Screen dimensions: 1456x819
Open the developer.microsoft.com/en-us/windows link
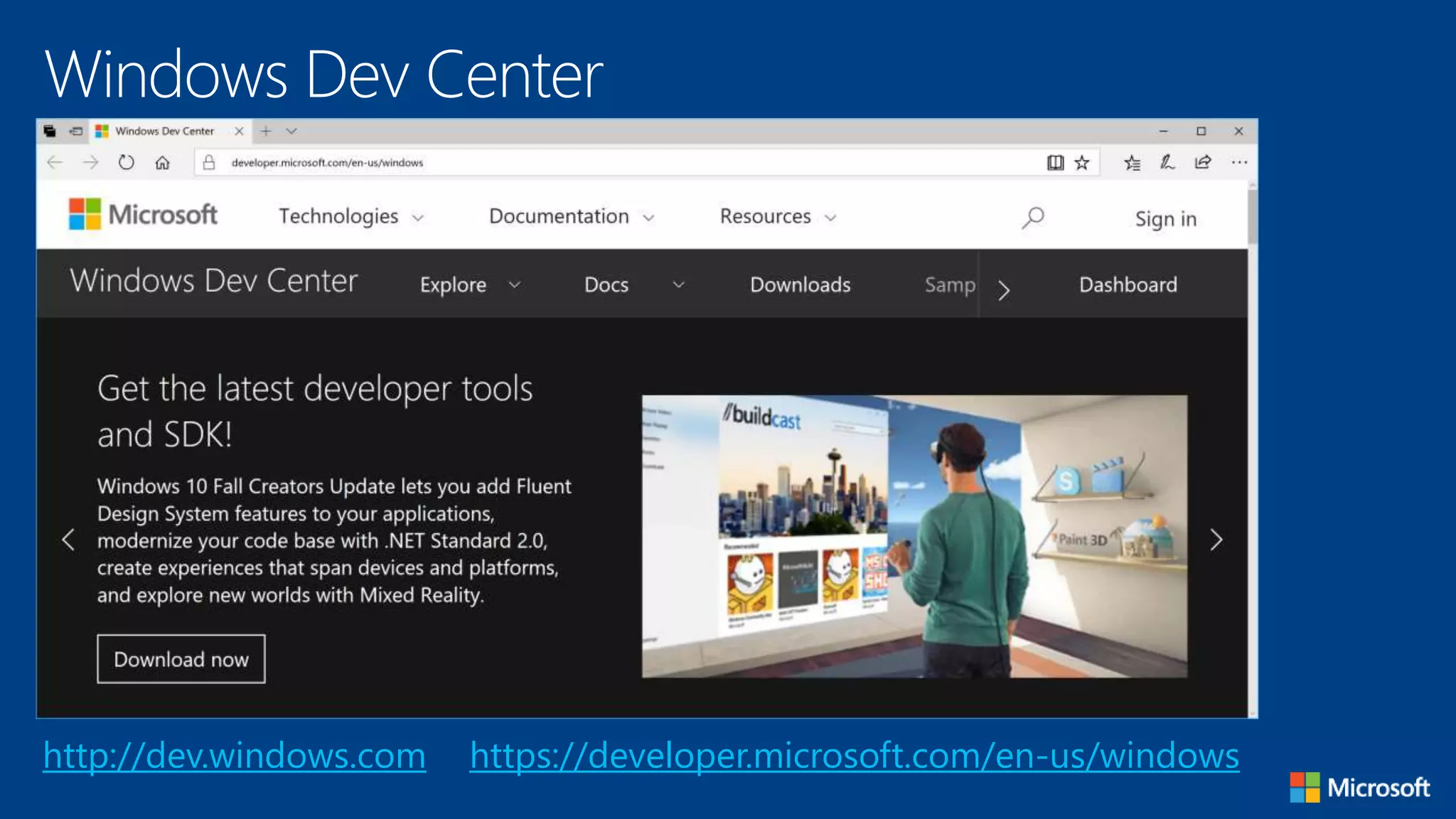pos(855,755)
